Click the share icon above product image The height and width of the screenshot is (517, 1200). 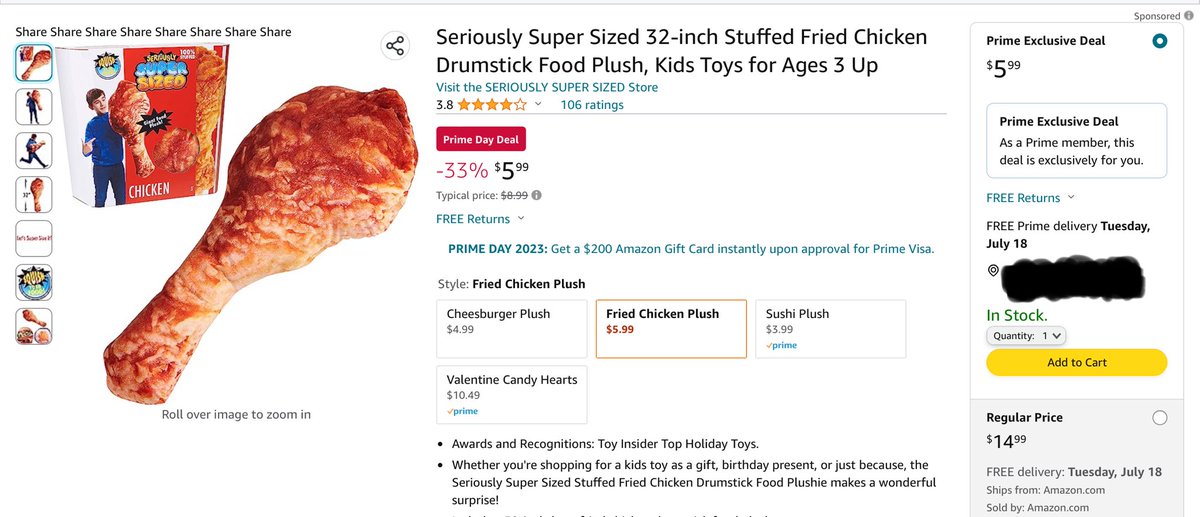coord(395,46)
